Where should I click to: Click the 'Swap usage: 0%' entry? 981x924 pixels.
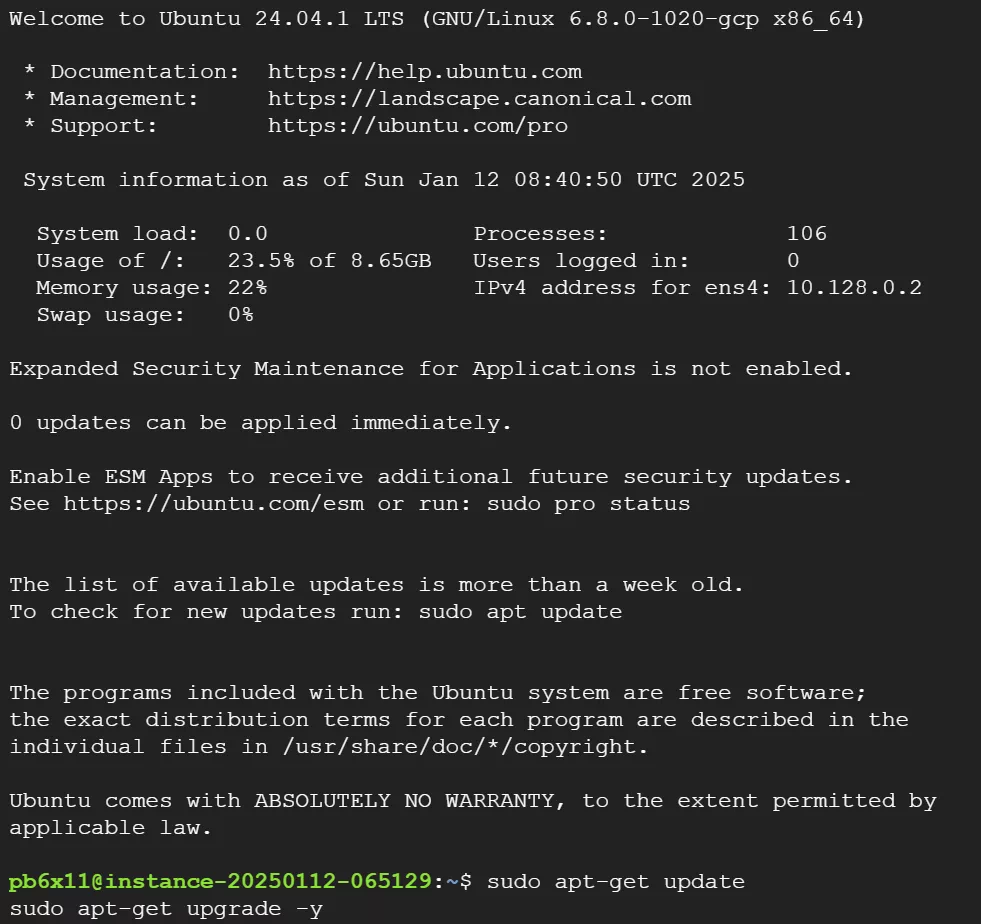tap(145, 315)
